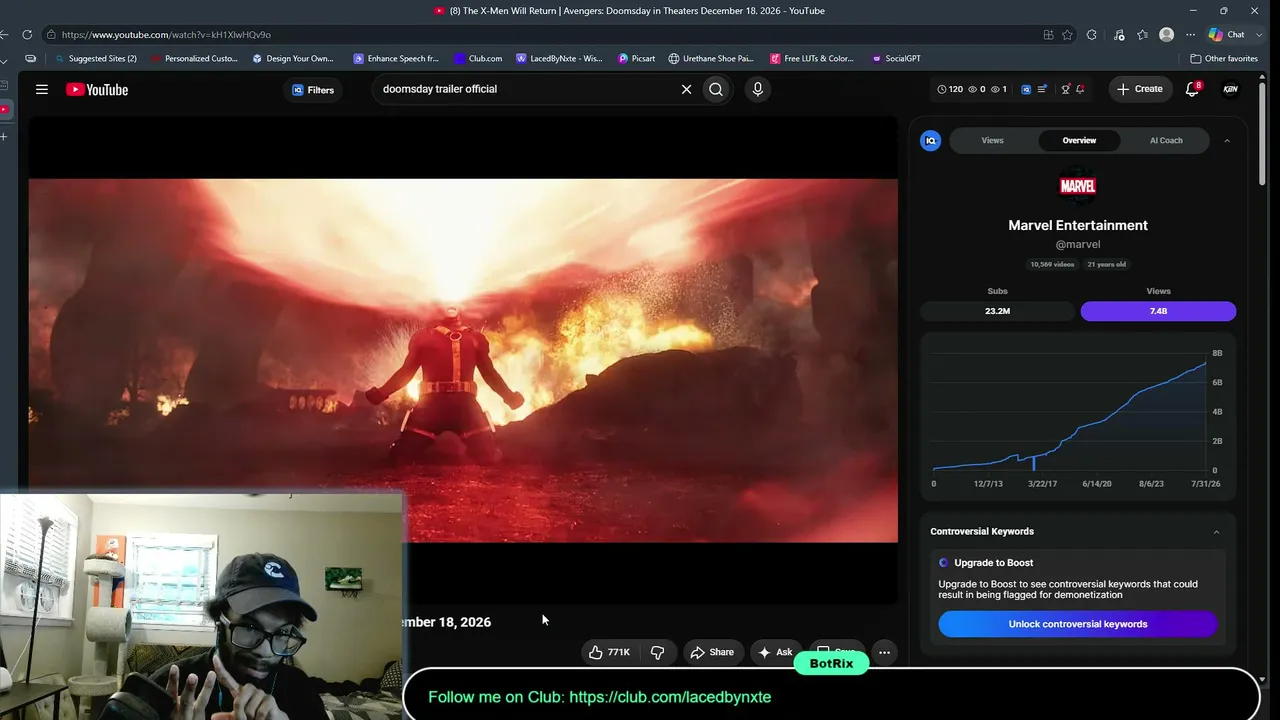Image resolution: width=1280 pixels, height=720 pixels.
Task: Open browser settings and more menu
Action: click(x=1190, y=35)
